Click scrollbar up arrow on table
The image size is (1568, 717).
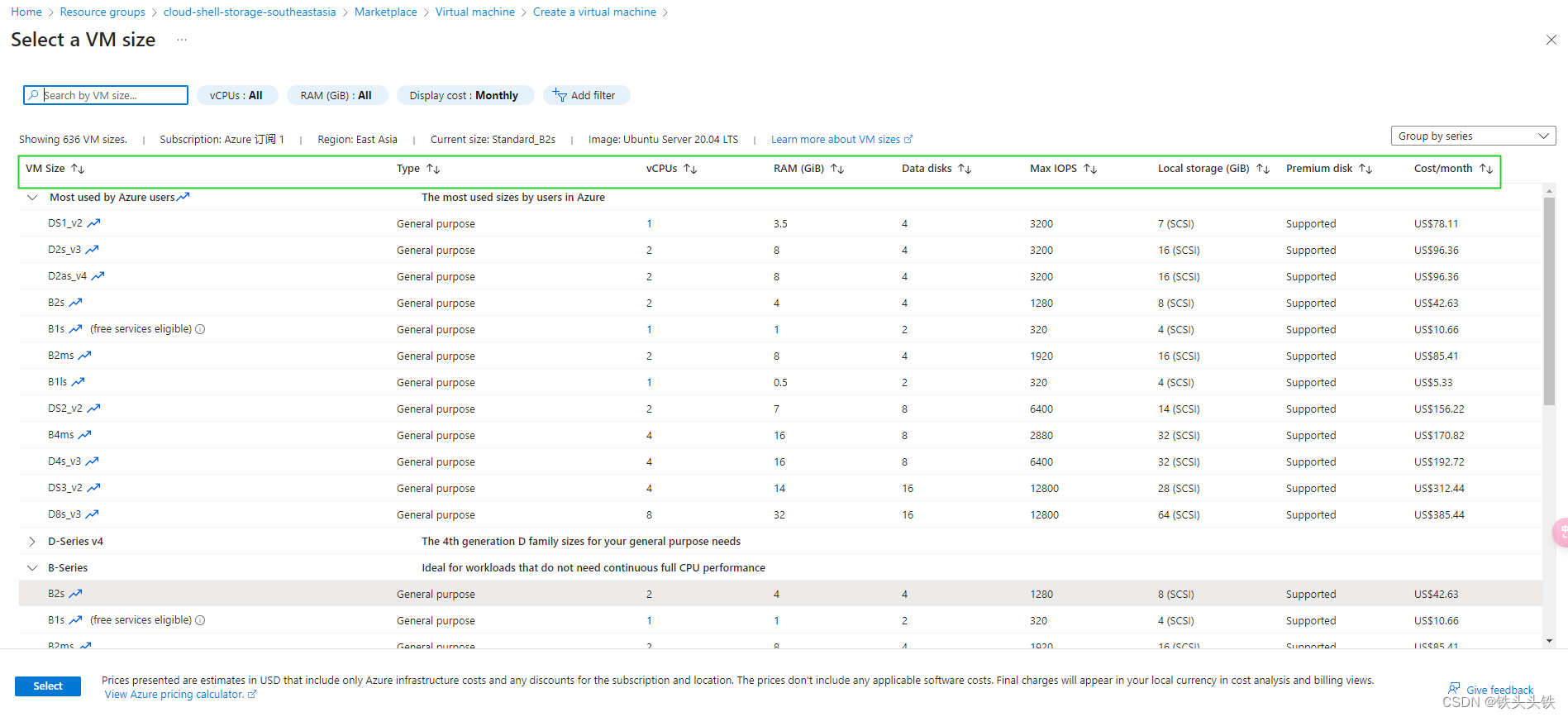(x=1550, y=191)
